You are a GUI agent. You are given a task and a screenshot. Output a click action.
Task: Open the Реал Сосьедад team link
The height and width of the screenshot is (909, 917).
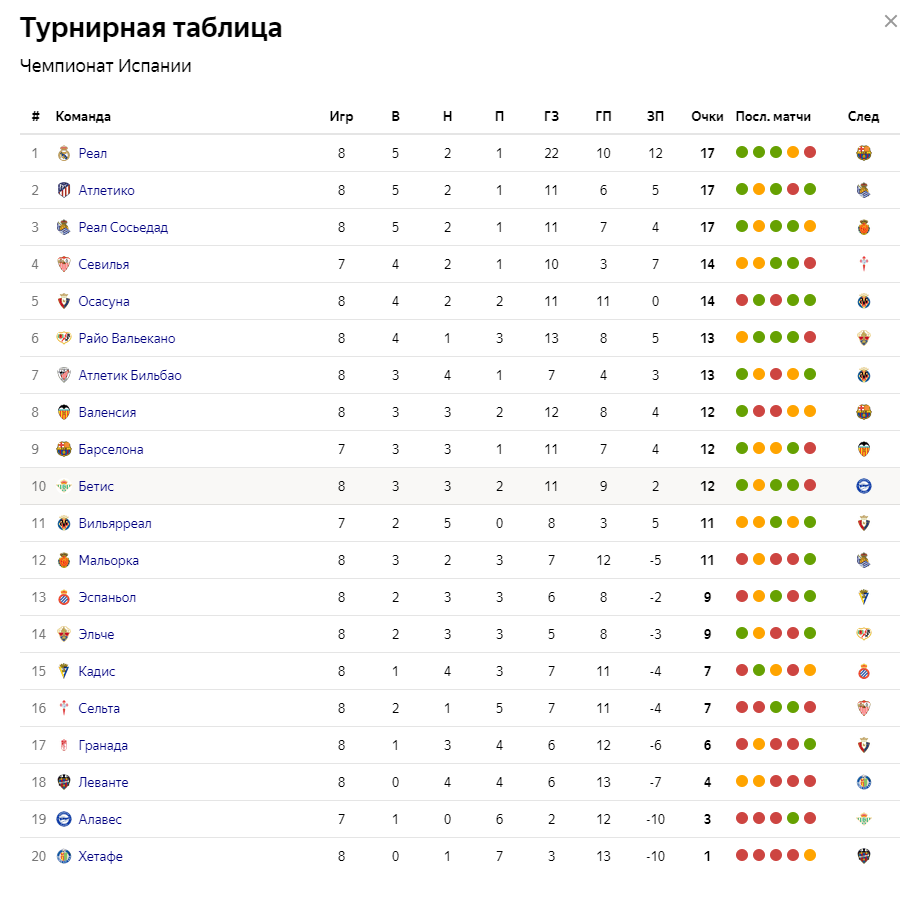pos(123,228)
